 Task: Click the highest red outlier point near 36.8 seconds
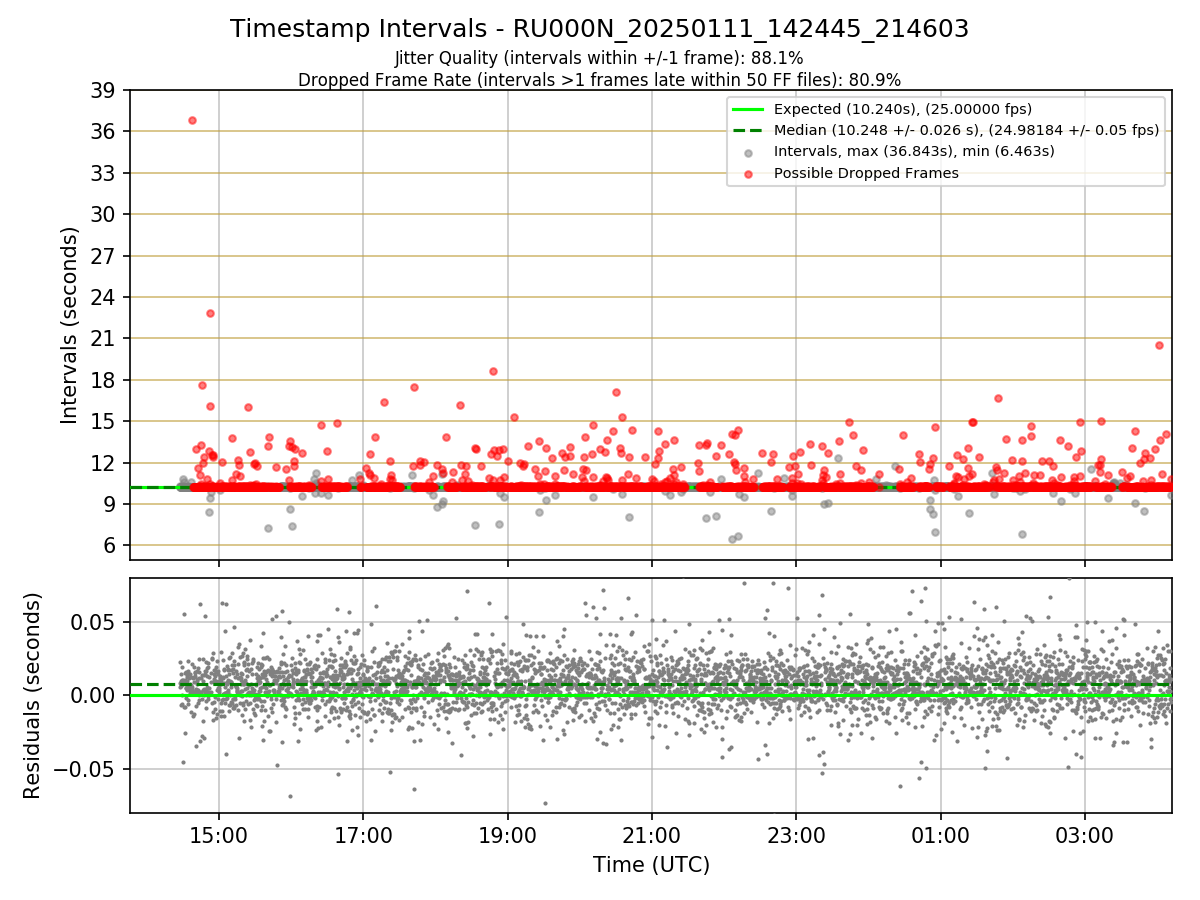tap(192, 120)
